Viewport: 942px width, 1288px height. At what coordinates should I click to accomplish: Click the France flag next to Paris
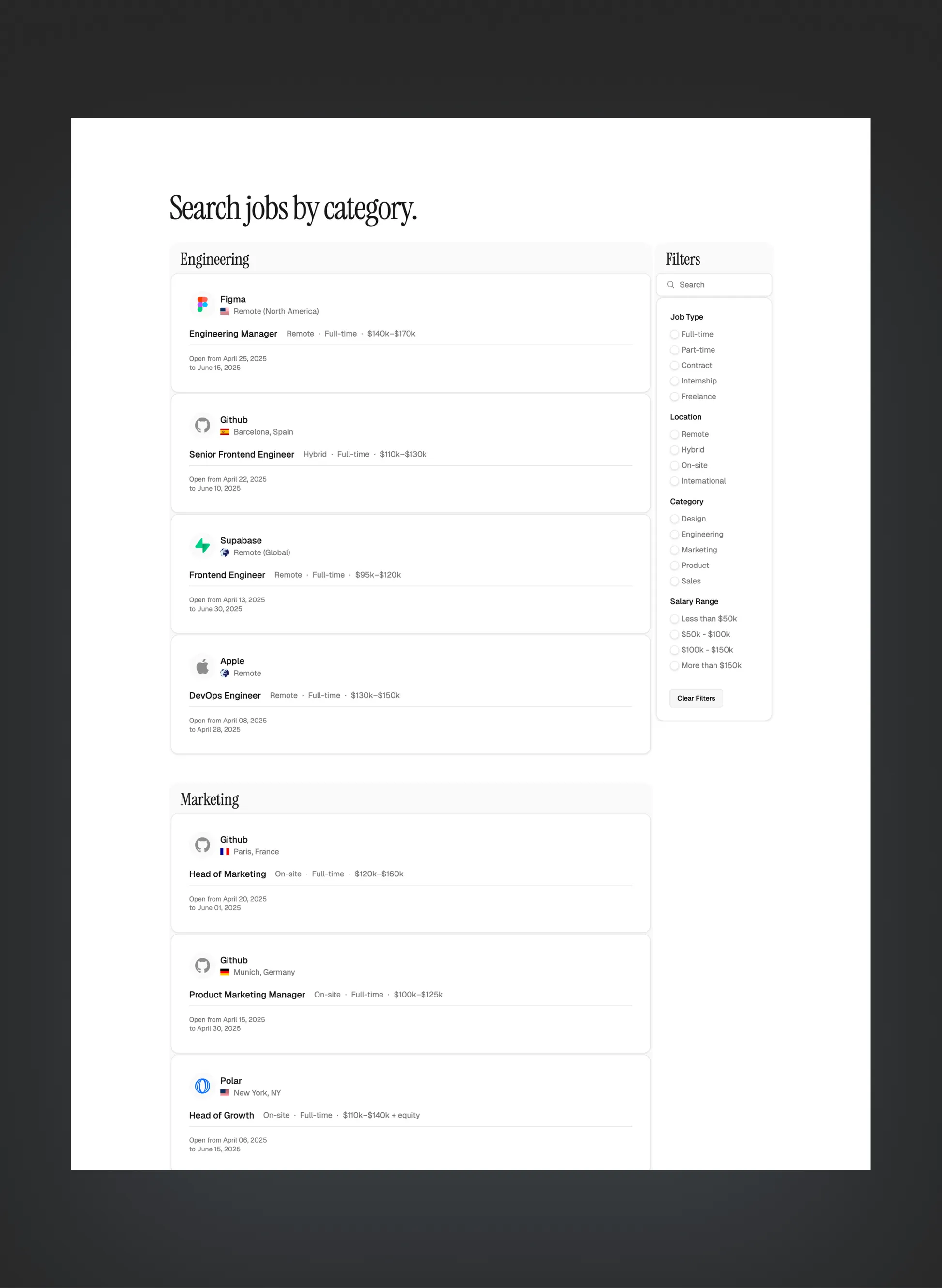[x=225, y=852]
